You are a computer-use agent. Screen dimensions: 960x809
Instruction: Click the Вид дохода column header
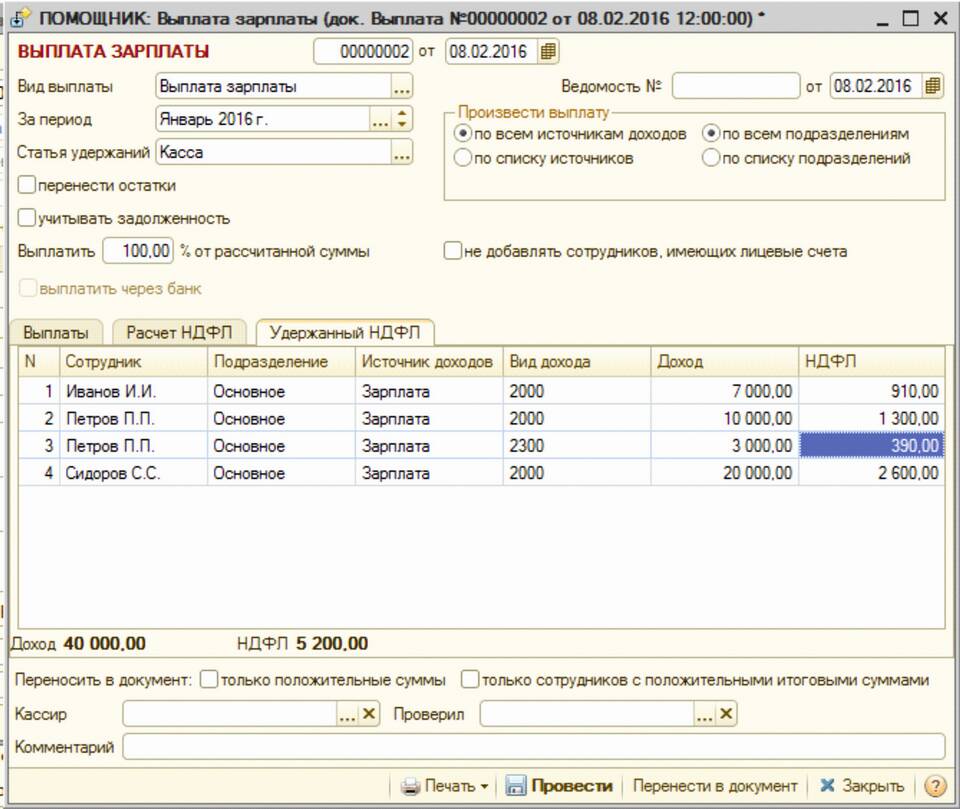[x=576, y=361]
